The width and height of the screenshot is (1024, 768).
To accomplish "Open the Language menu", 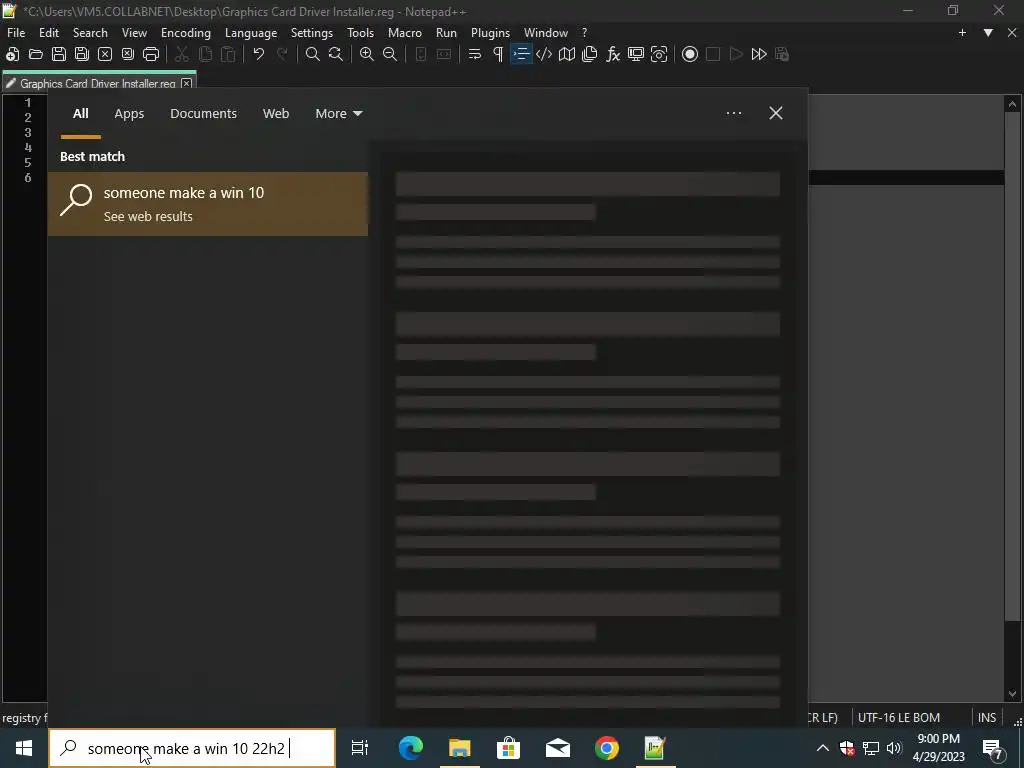I will pyautogui.click(x=251, y=33).
